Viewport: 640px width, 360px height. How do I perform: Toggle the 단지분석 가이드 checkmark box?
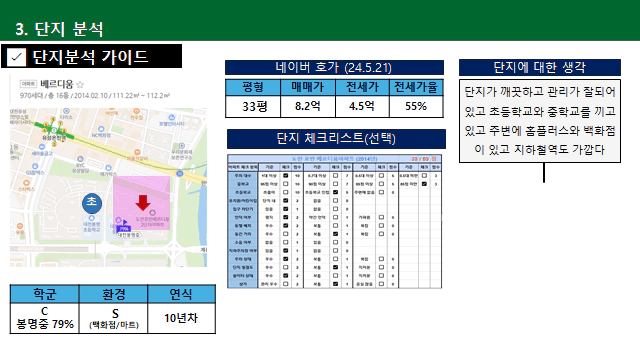point(16,57)
